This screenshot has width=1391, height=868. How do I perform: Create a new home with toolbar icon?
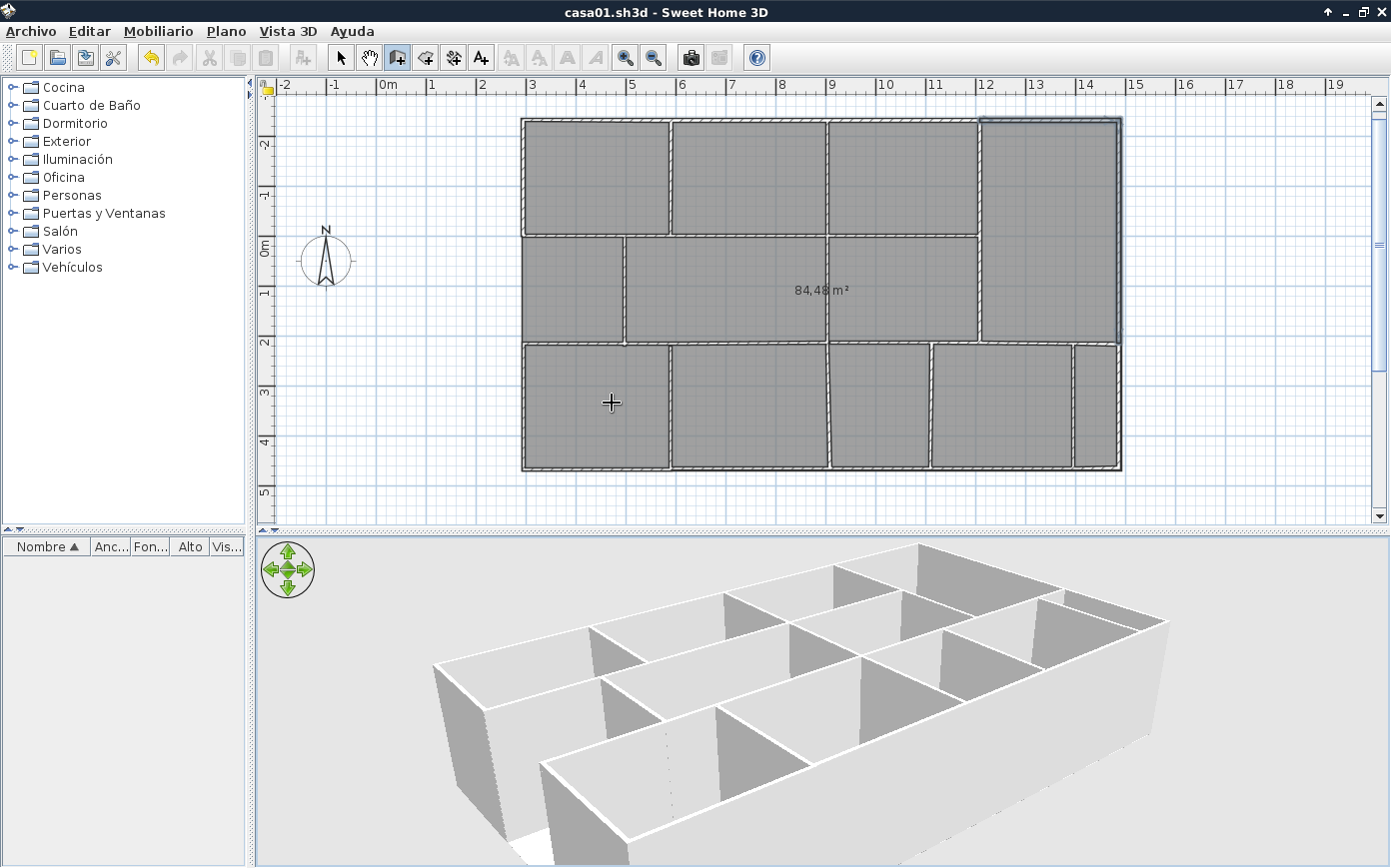coord(29,58)
